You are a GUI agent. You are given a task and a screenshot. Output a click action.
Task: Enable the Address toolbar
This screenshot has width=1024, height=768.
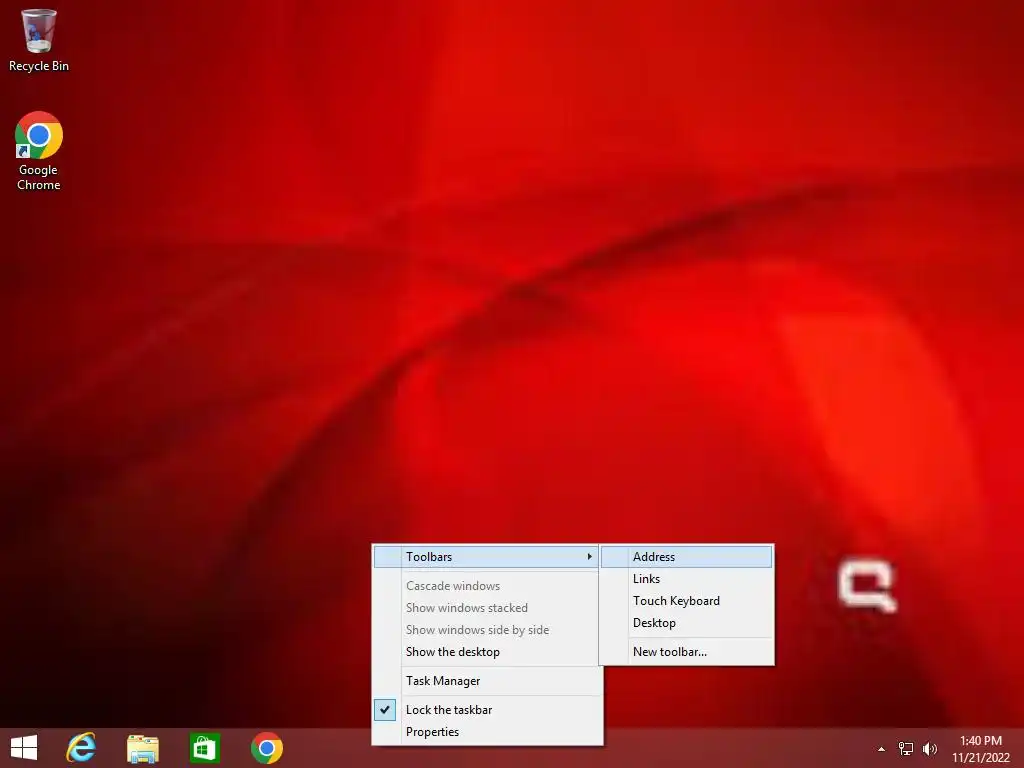point(686,556)
